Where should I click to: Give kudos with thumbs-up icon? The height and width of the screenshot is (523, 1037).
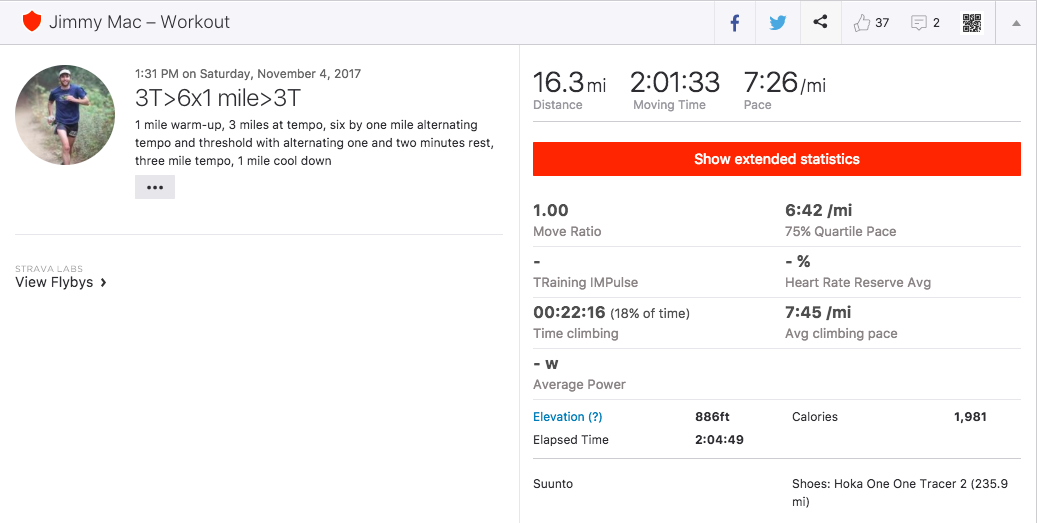pos(862,22)
